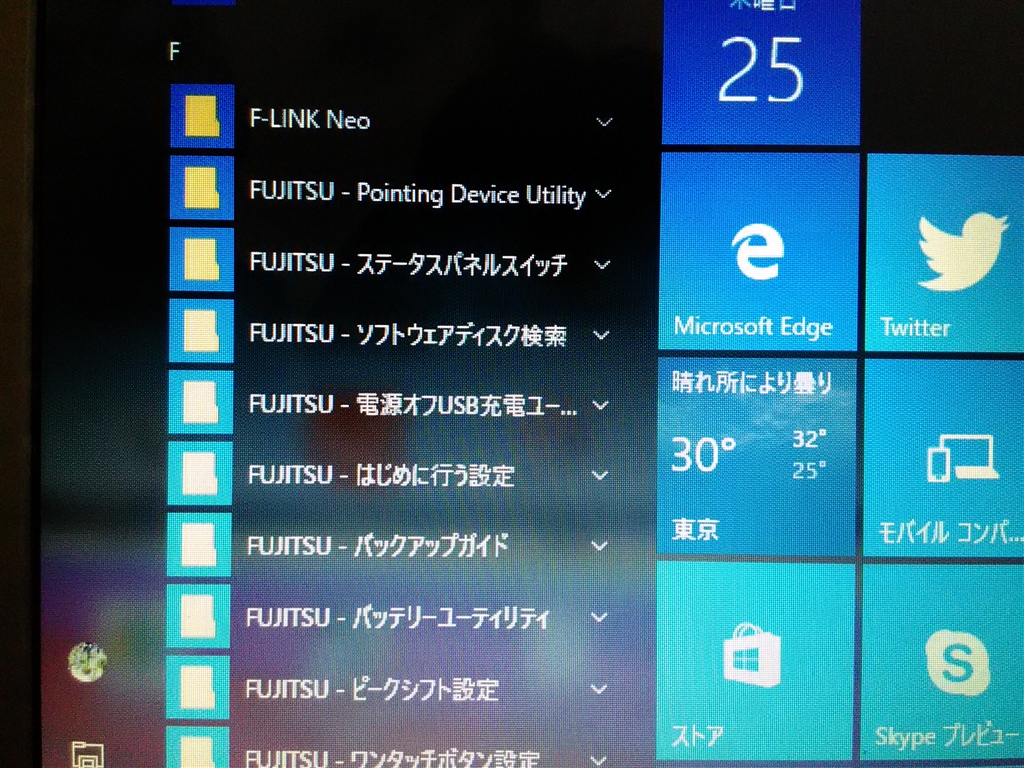Expand the Pointing Device Utility chevron

[x=604, y=193]
